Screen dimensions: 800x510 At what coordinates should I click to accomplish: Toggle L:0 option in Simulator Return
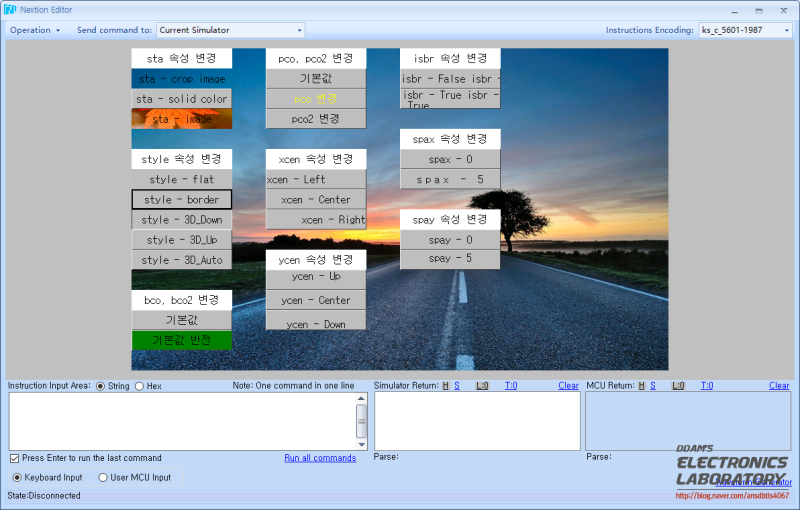pyautogui.click(x=482, y=386)
